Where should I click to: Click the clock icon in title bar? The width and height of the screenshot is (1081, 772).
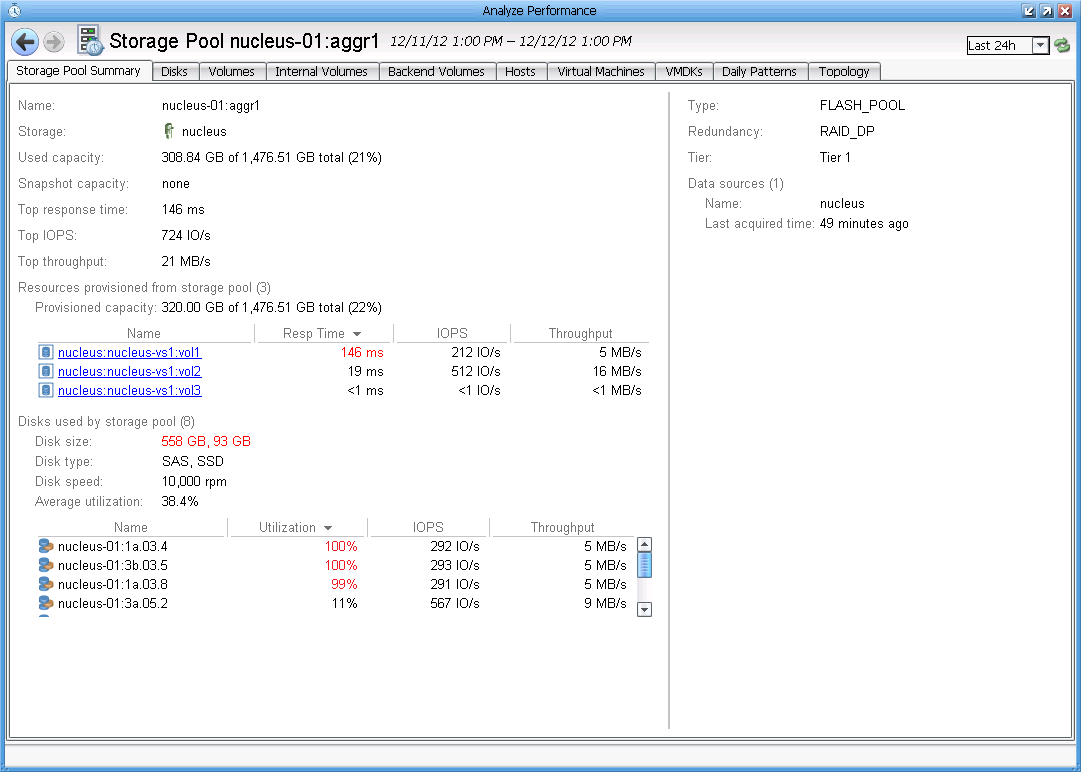click(14, 10)
